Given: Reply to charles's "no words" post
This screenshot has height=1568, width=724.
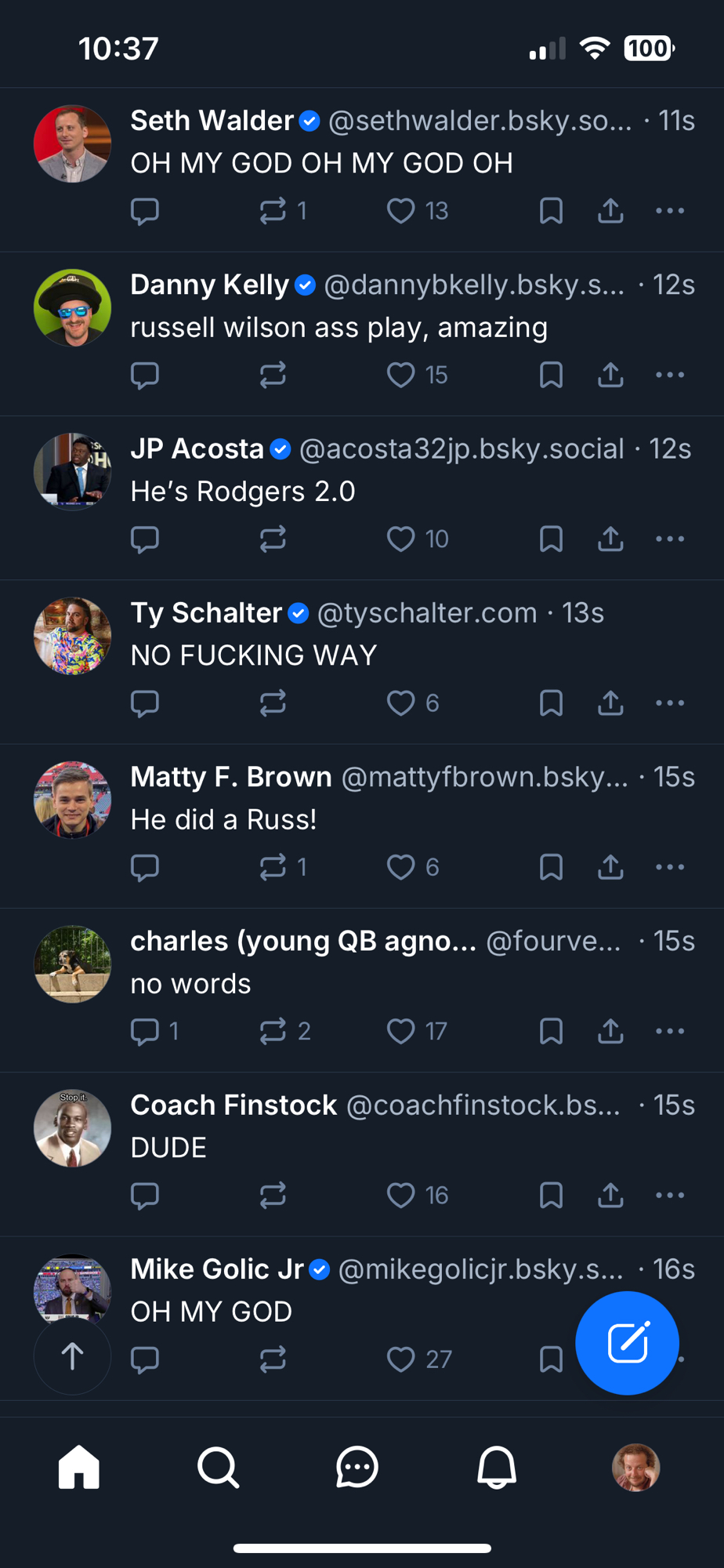Looking at the screenshot, I should (145, 1031).
